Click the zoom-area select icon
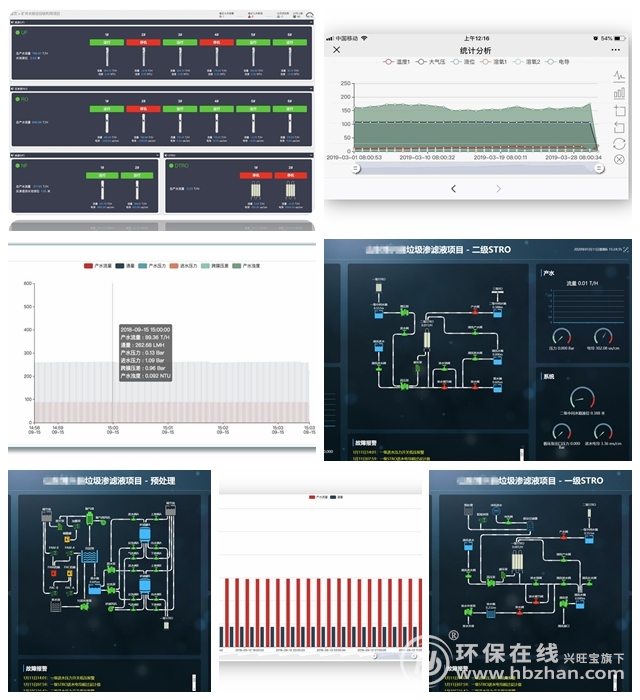Viewport: 640px width, 700px height. pos(619,110)
